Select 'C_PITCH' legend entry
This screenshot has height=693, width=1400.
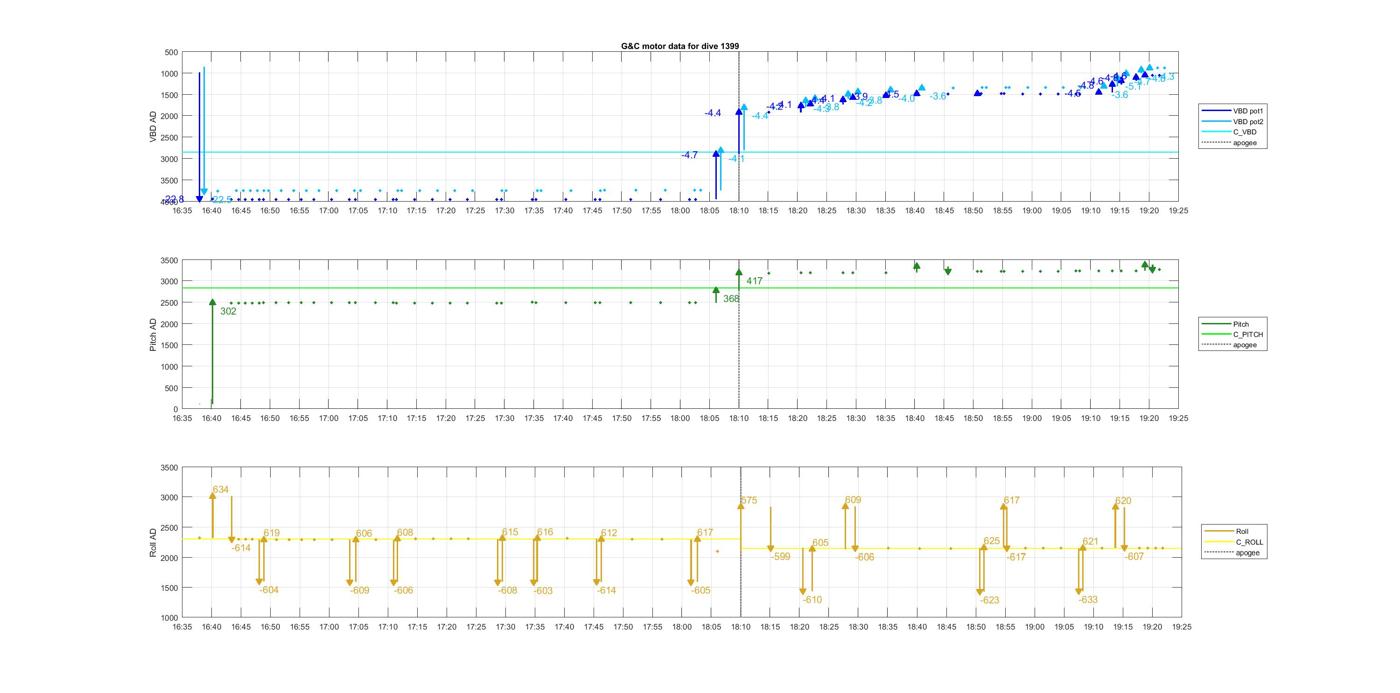[1247, 335]
